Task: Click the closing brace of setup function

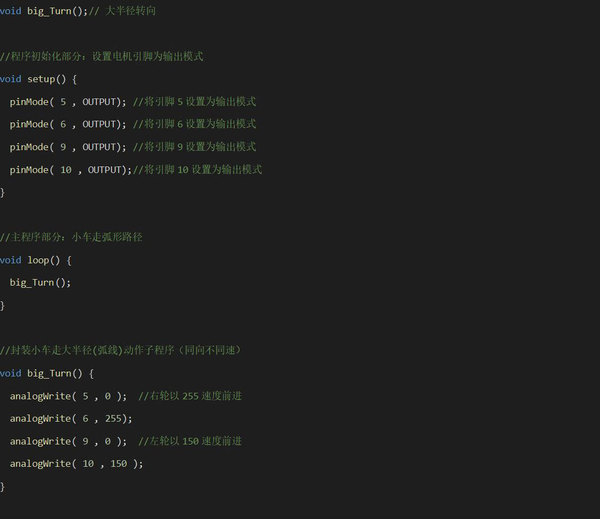Action: [x=3, y=192]
